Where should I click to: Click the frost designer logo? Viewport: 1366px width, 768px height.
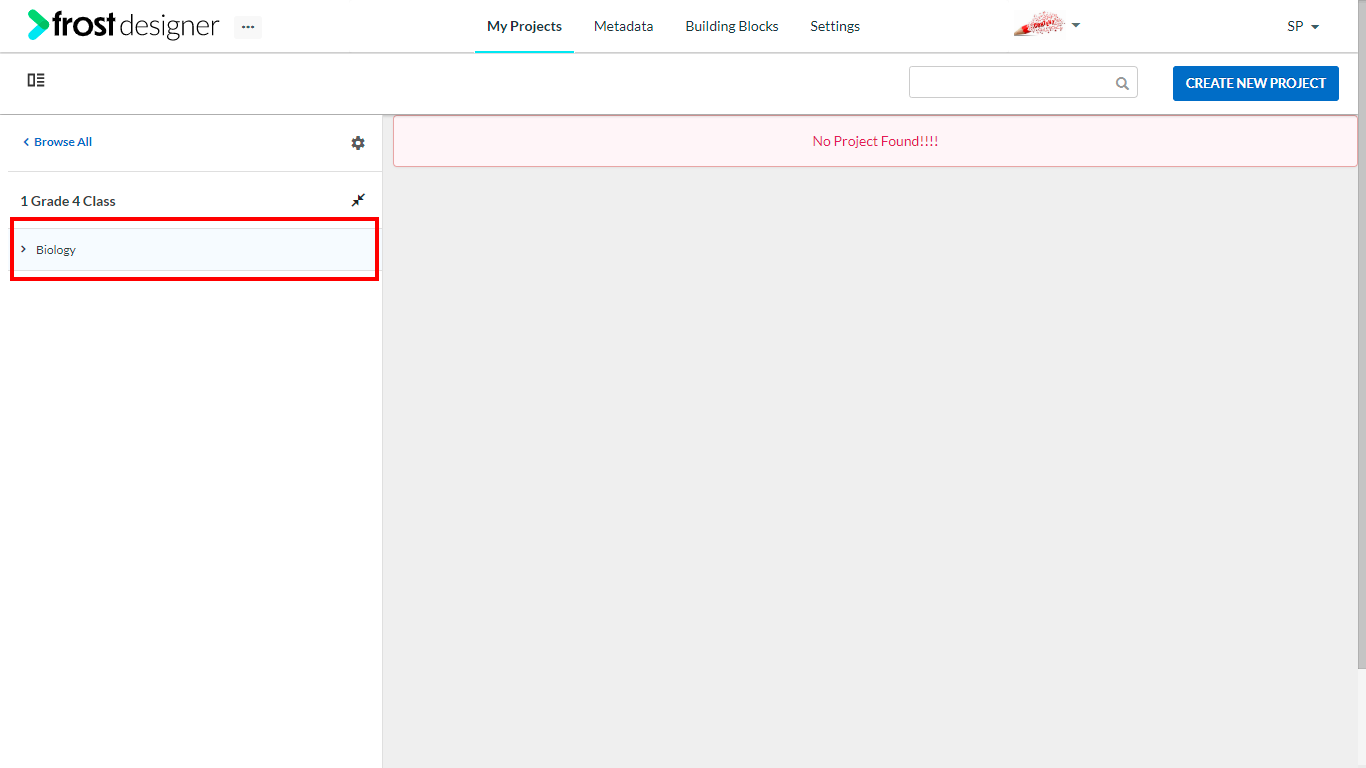pos(123,25)
